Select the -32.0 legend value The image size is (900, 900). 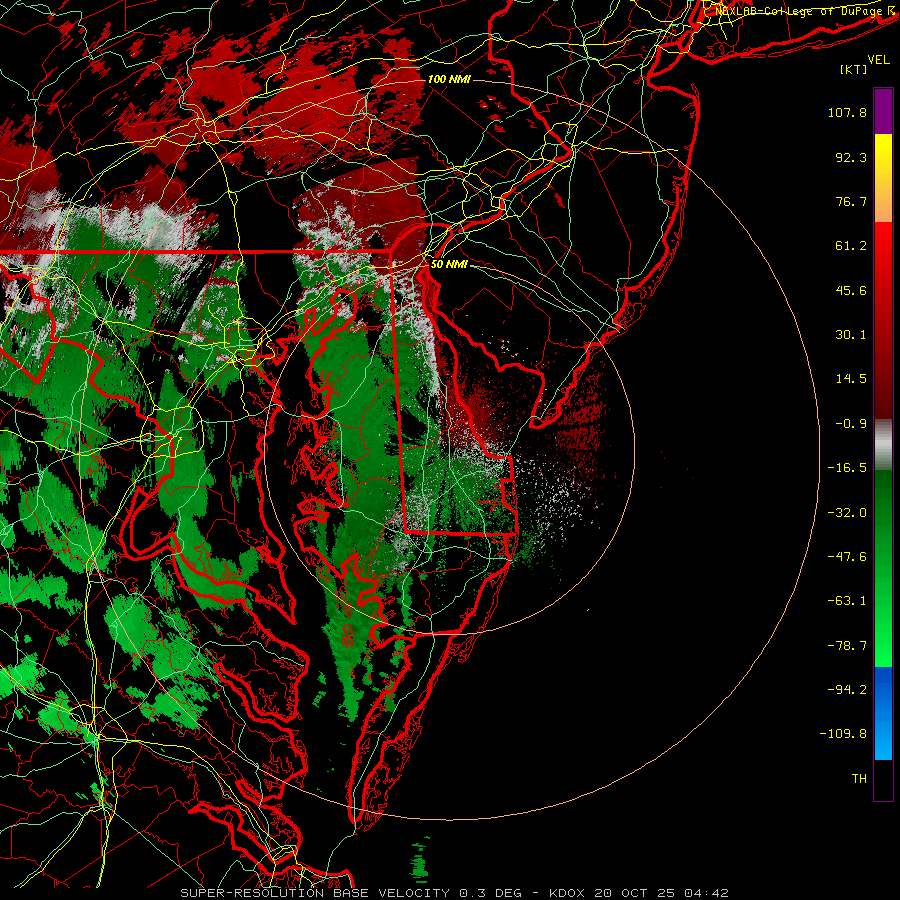(847, 513)
